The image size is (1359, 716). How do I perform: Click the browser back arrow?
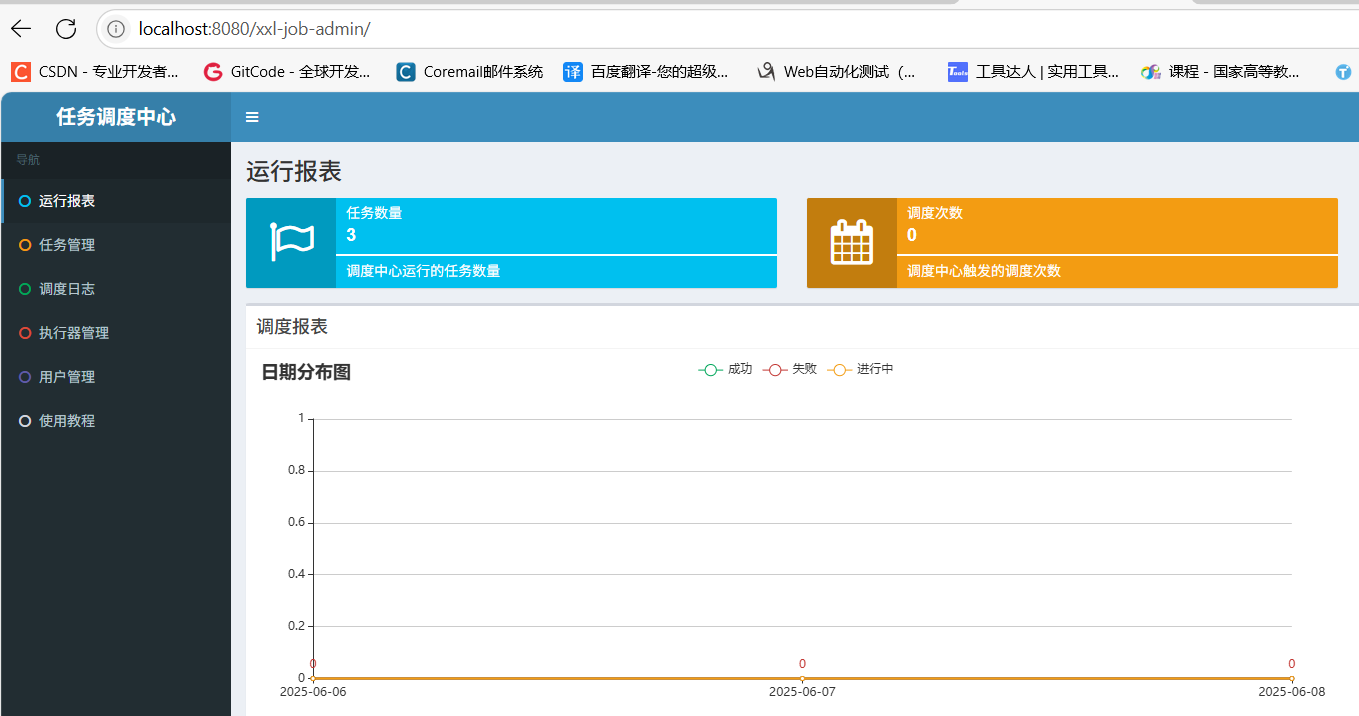point(21,29)
